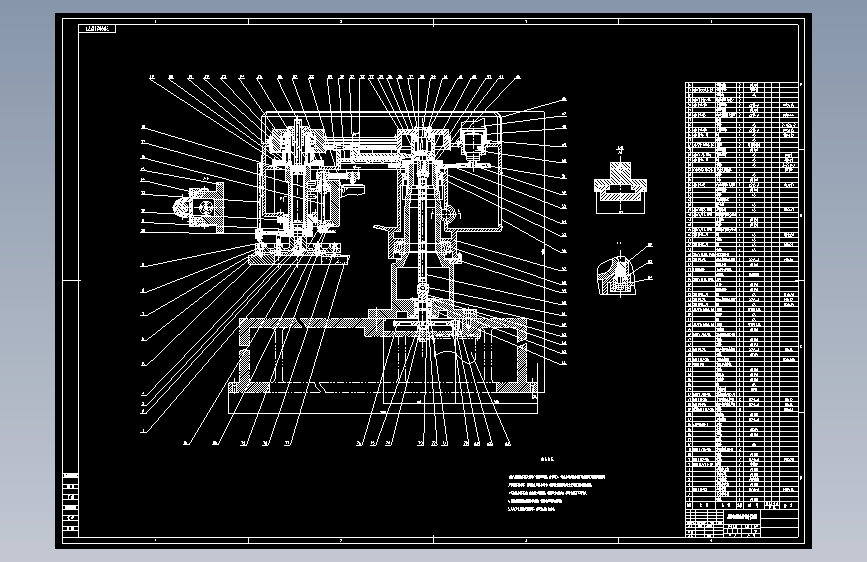Click the central vertical spindle column in assembly
This screenshot has height=562, width=867.
422,232
